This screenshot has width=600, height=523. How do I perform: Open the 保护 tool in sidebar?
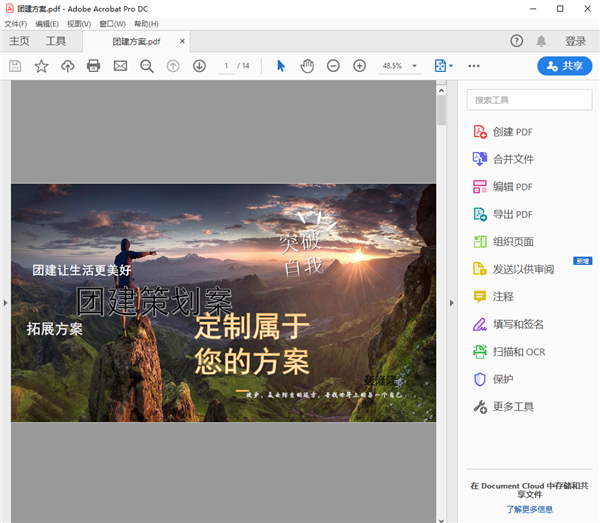tap(503, 379)
